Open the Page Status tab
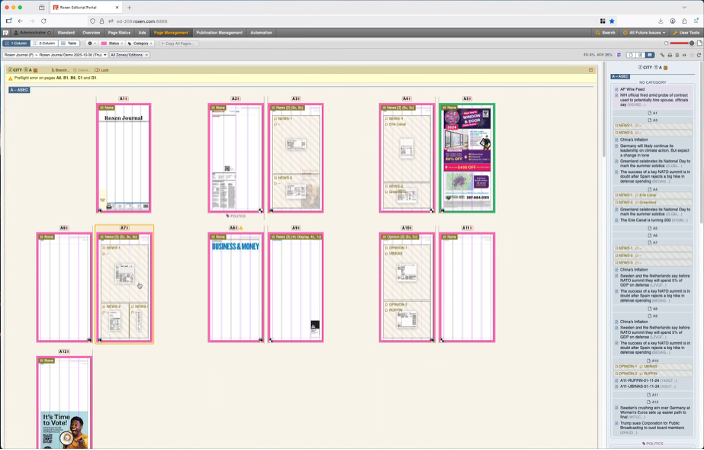 (x=119, y=32)
